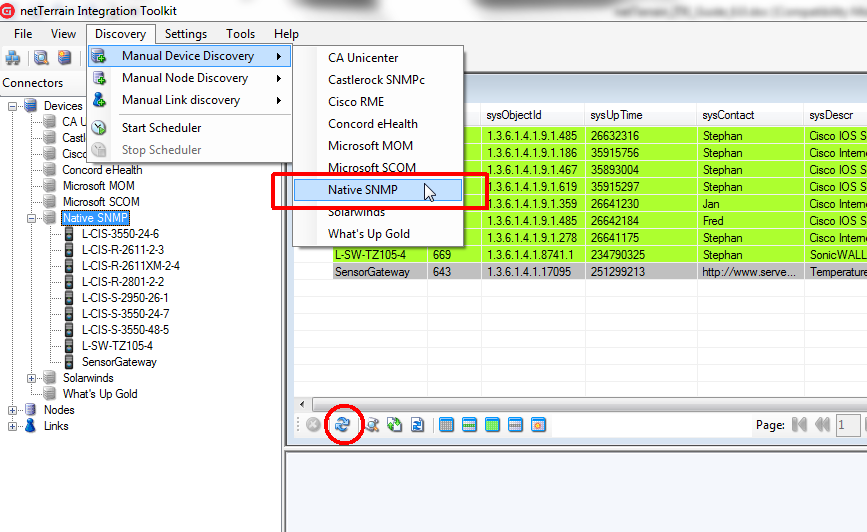Click the magnifier search icon in top toolbar
The height and width of the screenshot is (532, 867).
click(42, 58)
